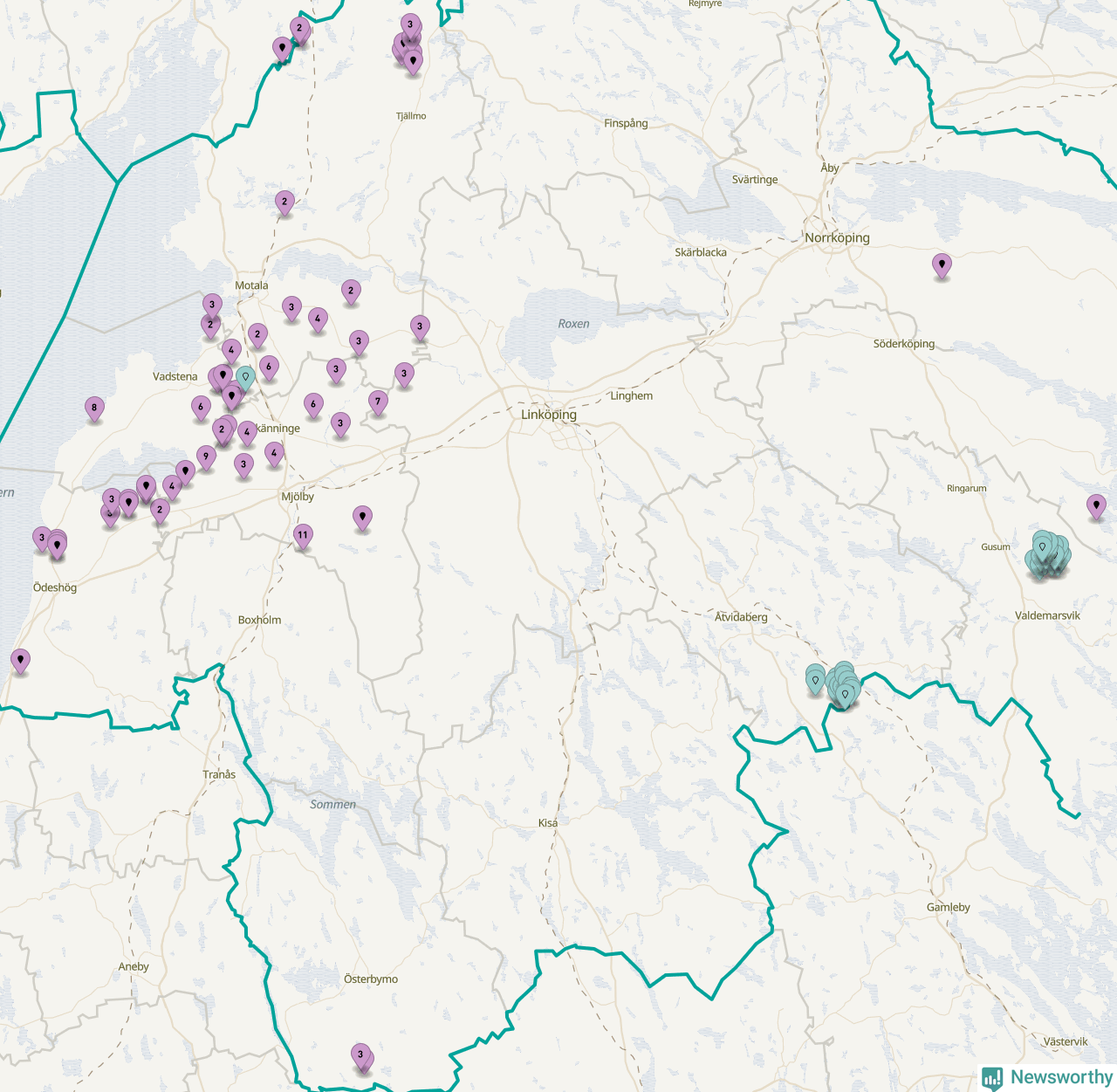Click the purple '11' cluster marker south of Mjölby
This screenshot has width=1117, height=1092.
303,537
